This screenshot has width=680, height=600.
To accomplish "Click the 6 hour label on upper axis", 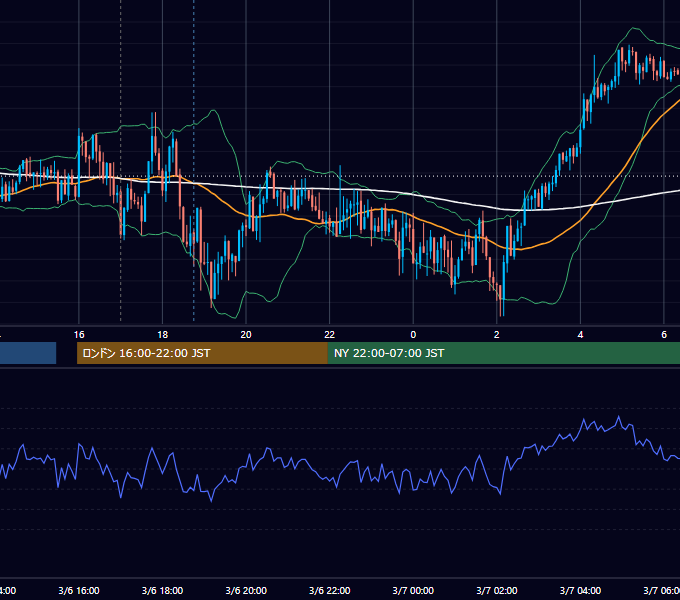I will click(664, 335).
